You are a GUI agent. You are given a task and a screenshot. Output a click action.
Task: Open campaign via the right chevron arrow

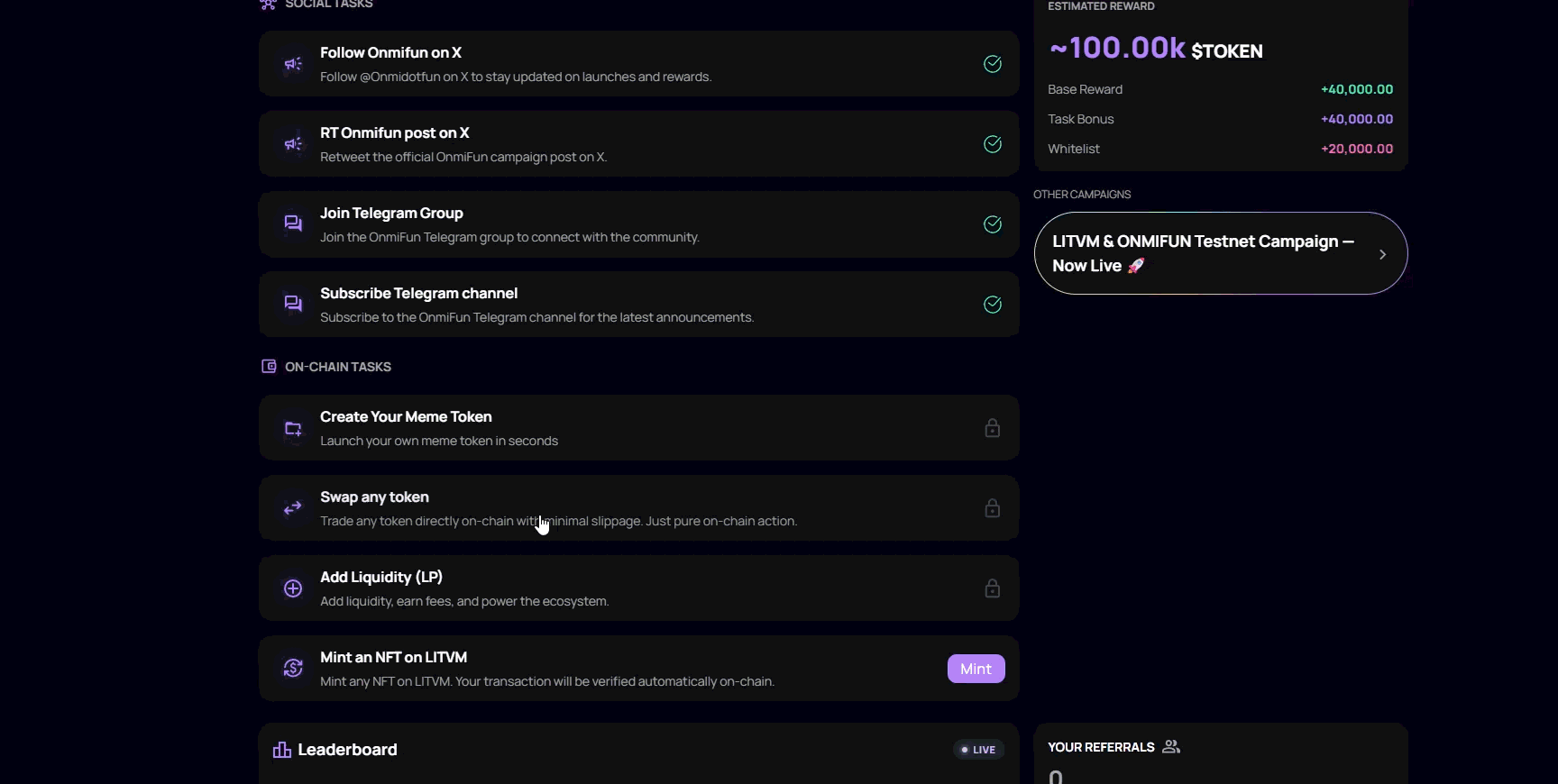pos(1382,254)
